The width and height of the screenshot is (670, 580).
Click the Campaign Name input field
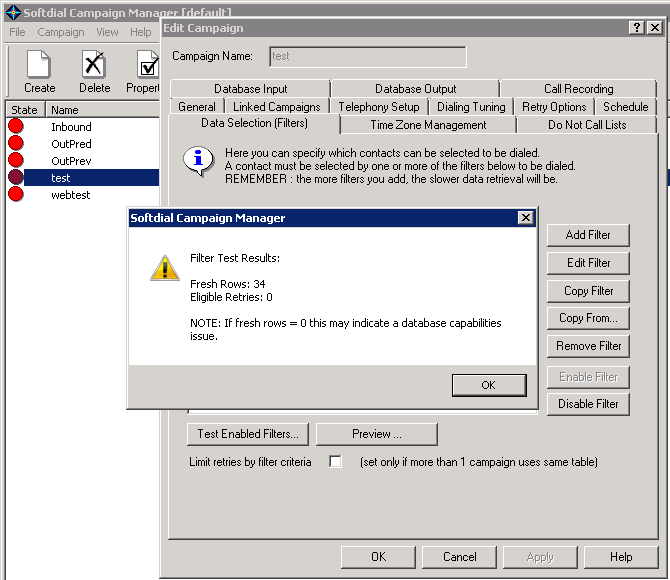coord(368,56)
